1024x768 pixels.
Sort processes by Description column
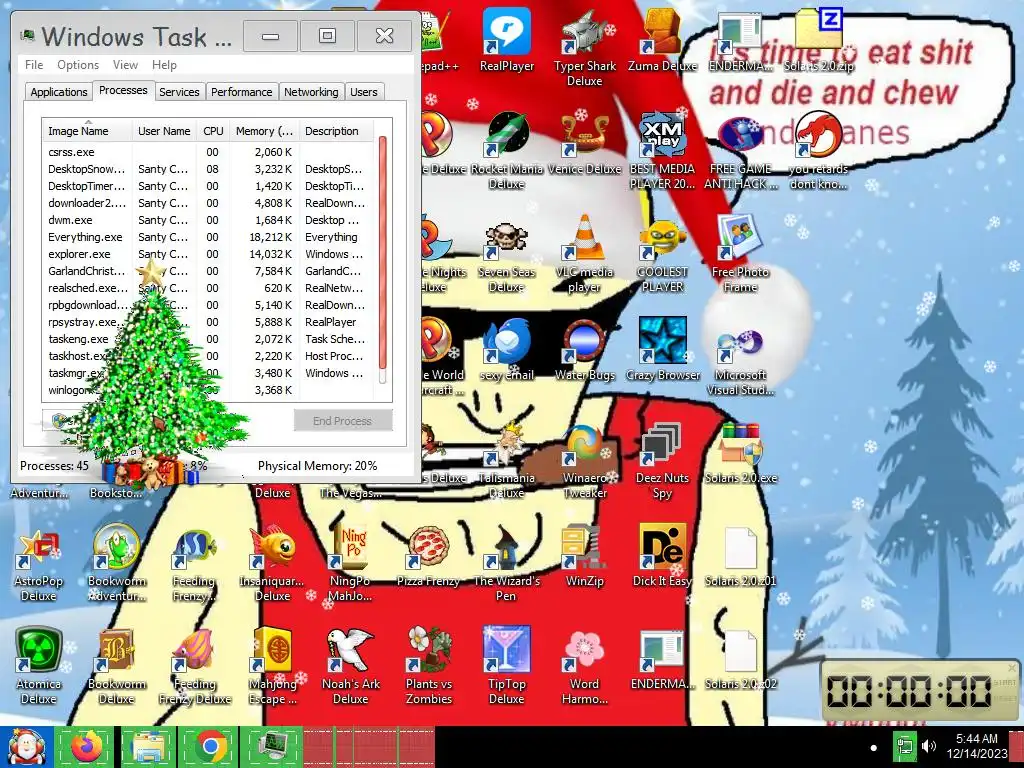click(336, 131)
